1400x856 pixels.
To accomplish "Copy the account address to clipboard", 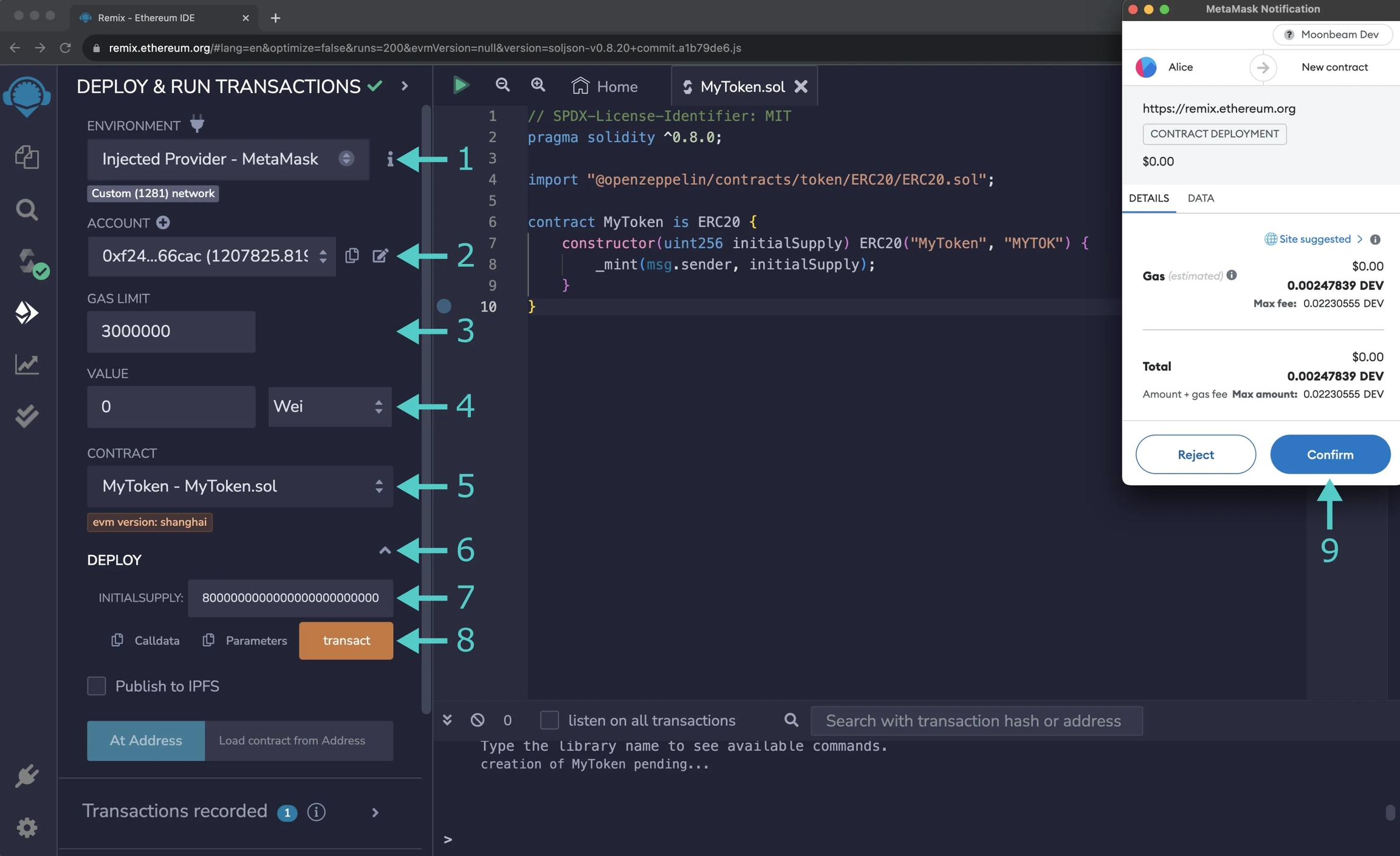I will point(352,256).
